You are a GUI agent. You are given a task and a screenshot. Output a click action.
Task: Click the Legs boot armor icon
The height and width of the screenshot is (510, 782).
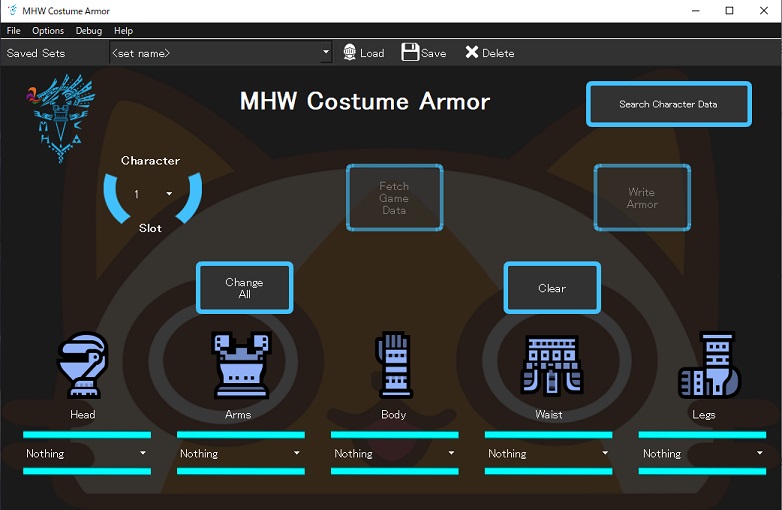coord(709,365)
